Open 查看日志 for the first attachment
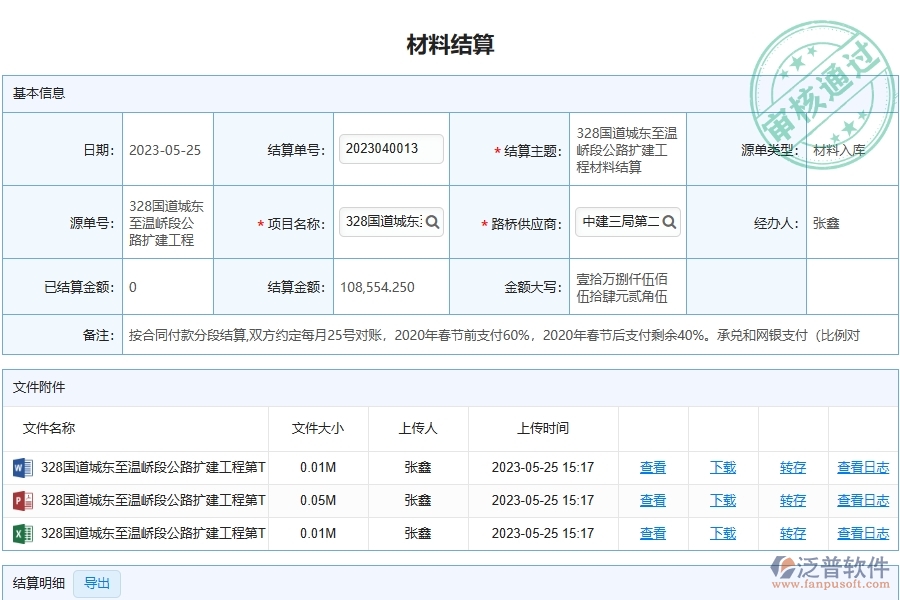The height and width of the screenshot is (600, 900). (862, 467)
